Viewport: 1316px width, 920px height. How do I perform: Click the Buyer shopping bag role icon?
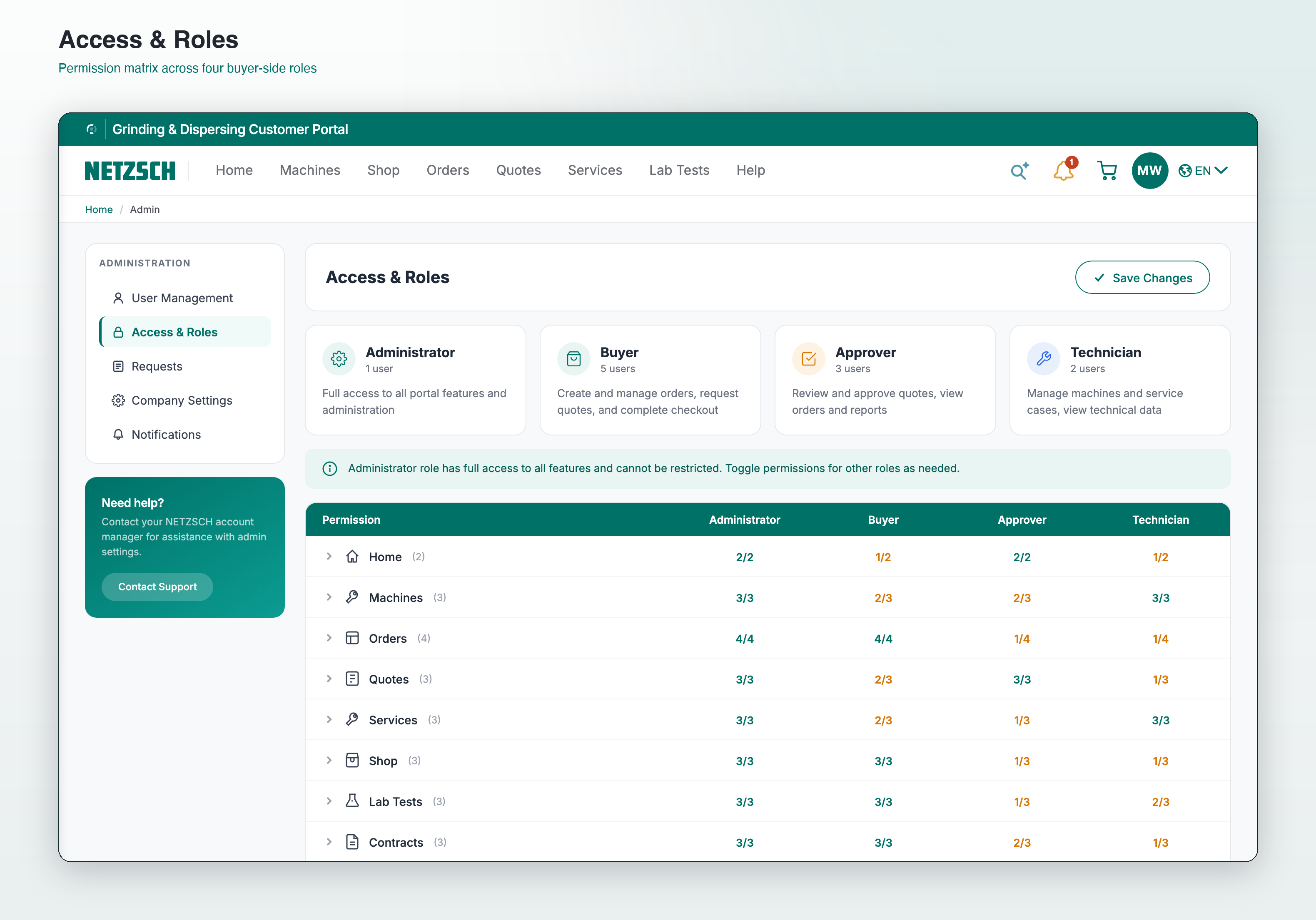coord(574,358)
